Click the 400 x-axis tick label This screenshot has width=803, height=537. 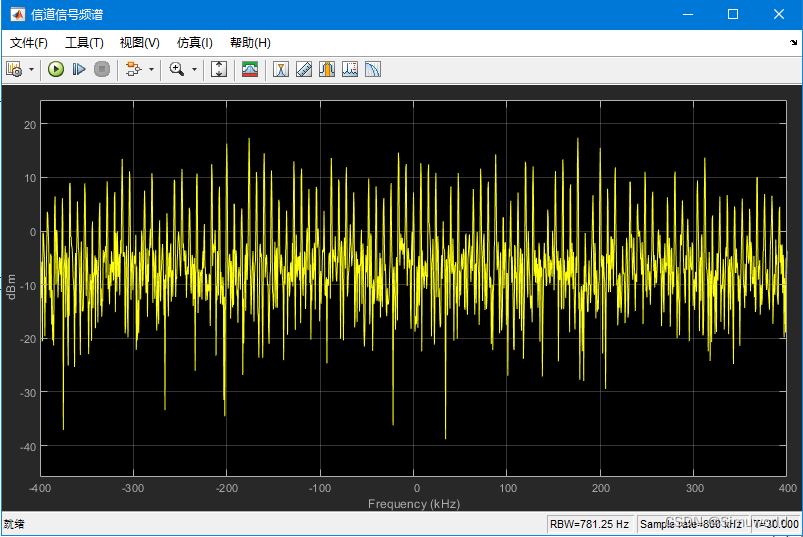788,488
